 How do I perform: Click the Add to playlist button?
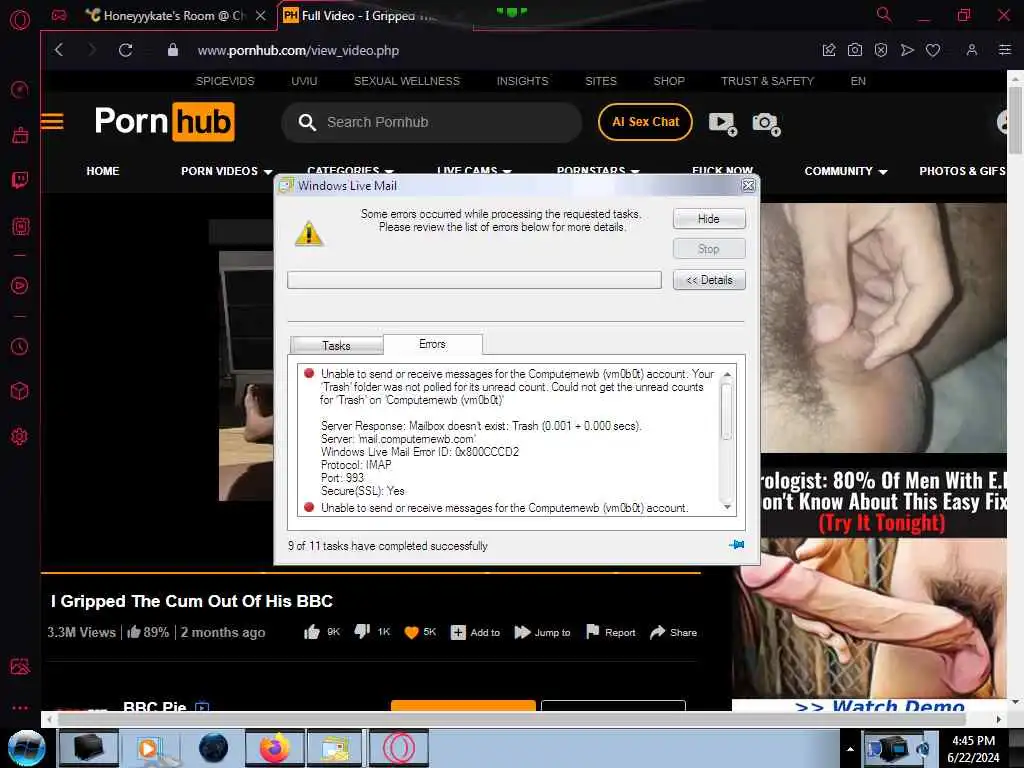point(475,632)
